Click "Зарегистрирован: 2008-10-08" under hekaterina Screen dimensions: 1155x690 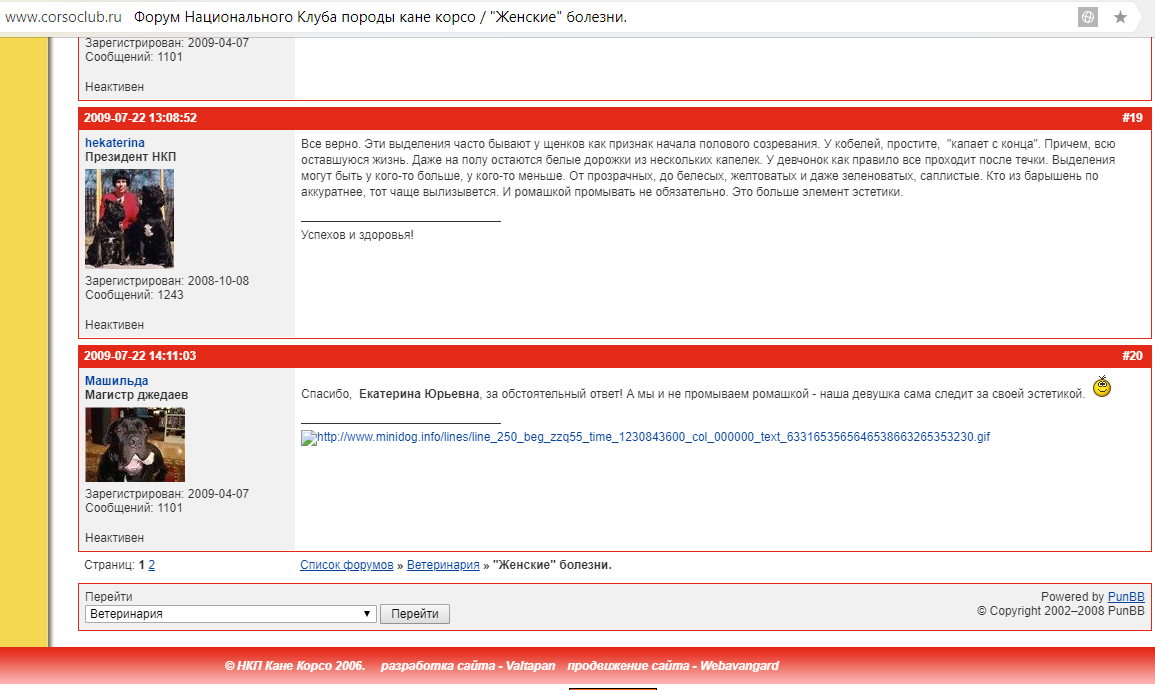coord(167,281)
